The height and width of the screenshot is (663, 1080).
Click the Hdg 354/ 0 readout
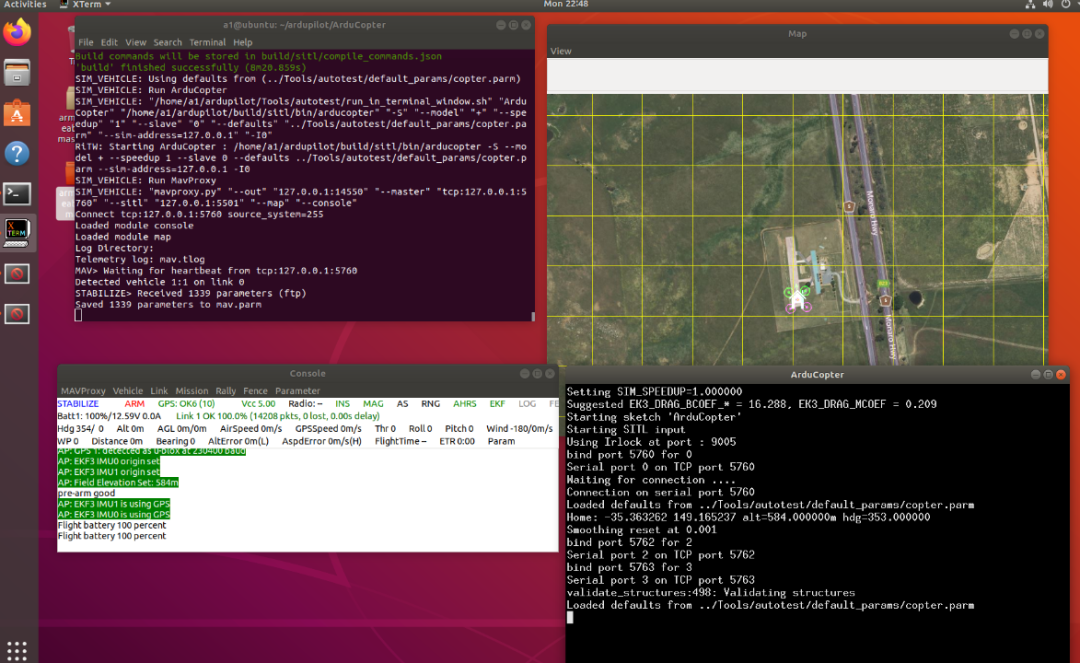[x=81, y=429]
